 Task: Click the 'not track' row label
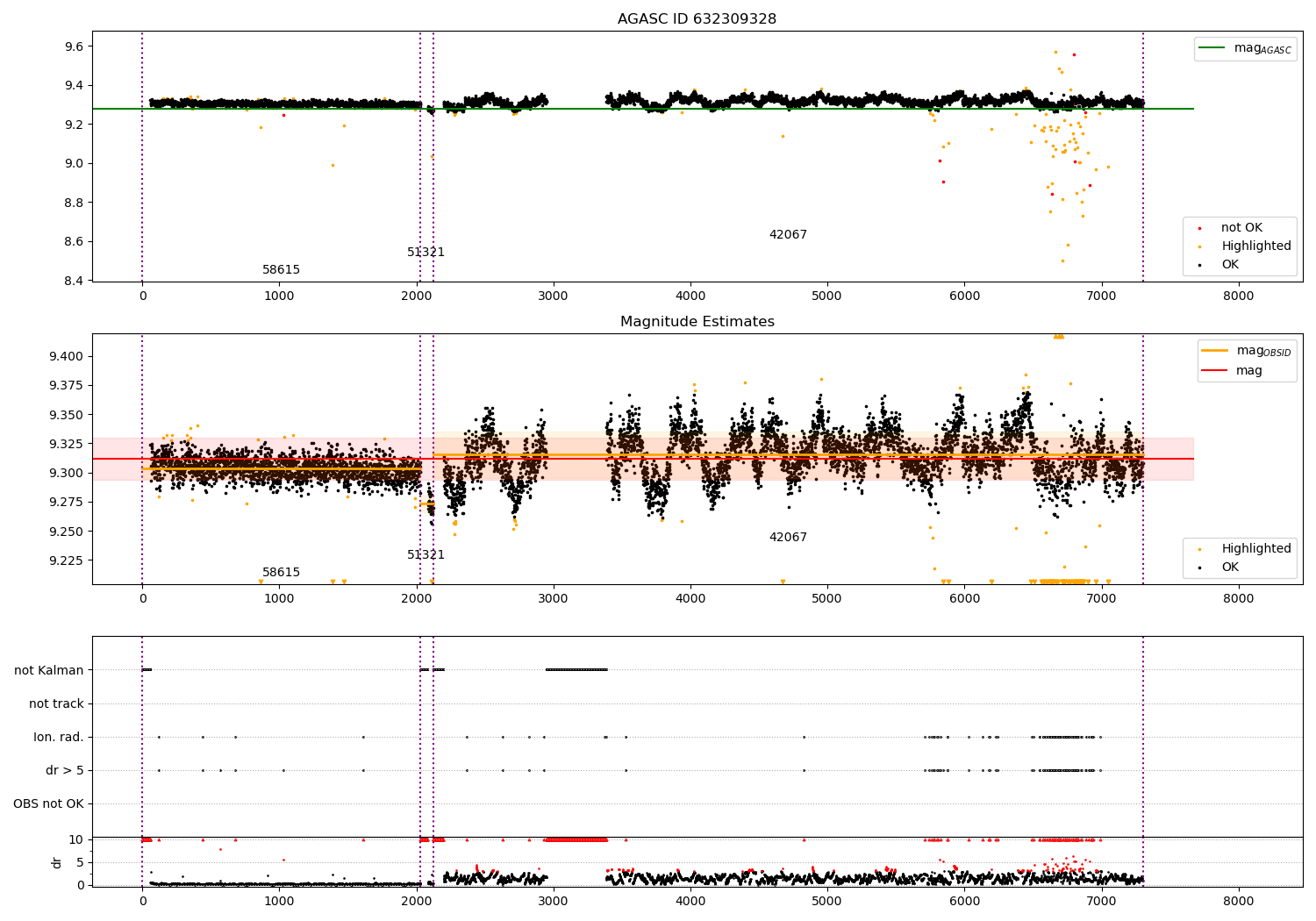tap(56, 704)
